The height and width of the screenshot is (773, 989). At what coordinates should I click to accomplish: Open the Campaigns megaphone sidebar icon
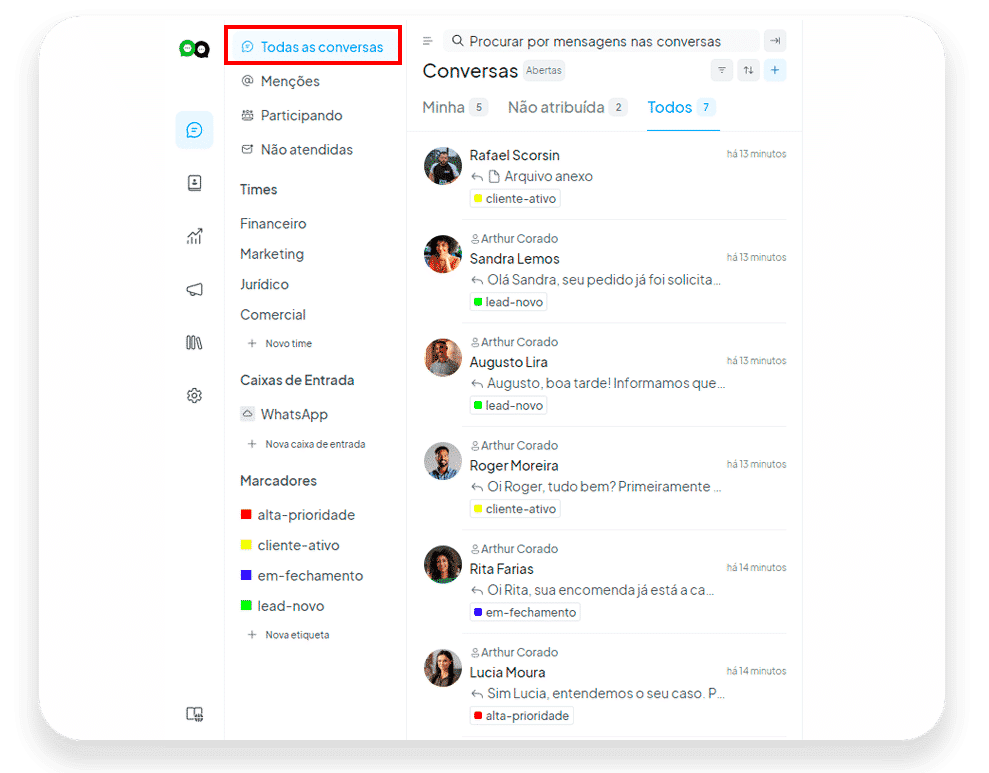194,289
